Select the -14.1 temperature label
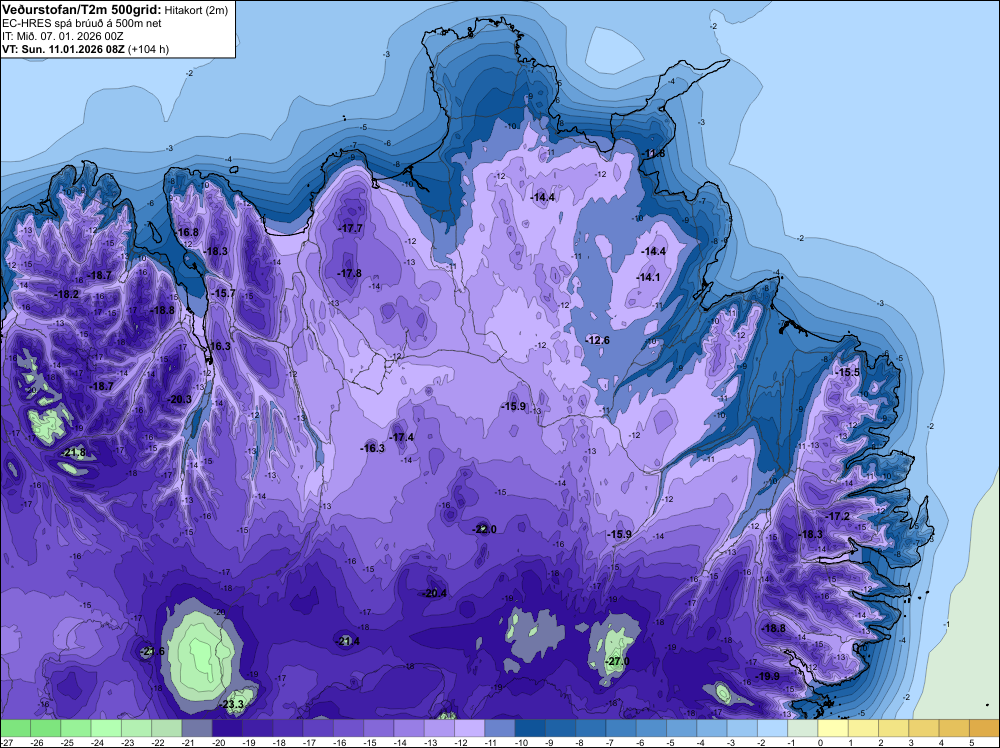The width and height of the screenshot is (1000, 748). [x=649, y=277]
